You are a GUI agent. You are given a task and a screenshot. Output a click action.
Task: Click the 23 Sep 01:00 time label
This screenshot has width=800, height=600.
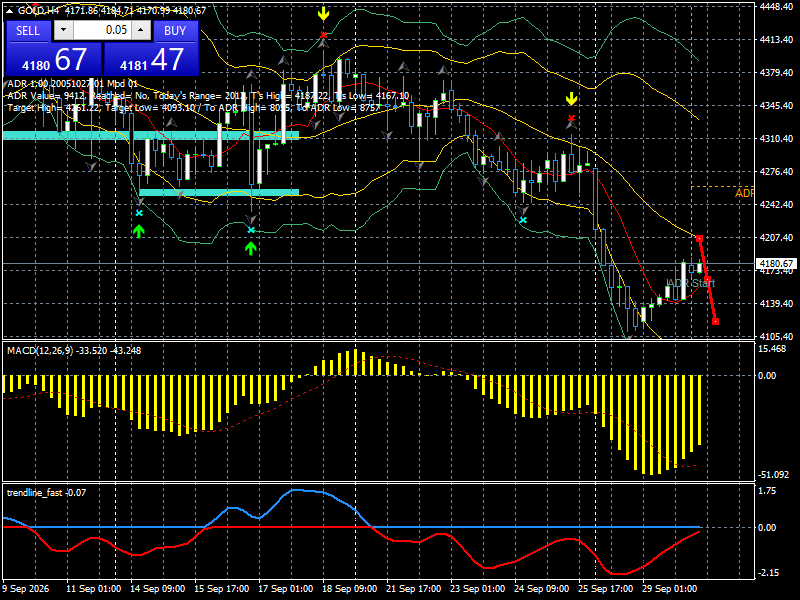click(x=478, y=589)
